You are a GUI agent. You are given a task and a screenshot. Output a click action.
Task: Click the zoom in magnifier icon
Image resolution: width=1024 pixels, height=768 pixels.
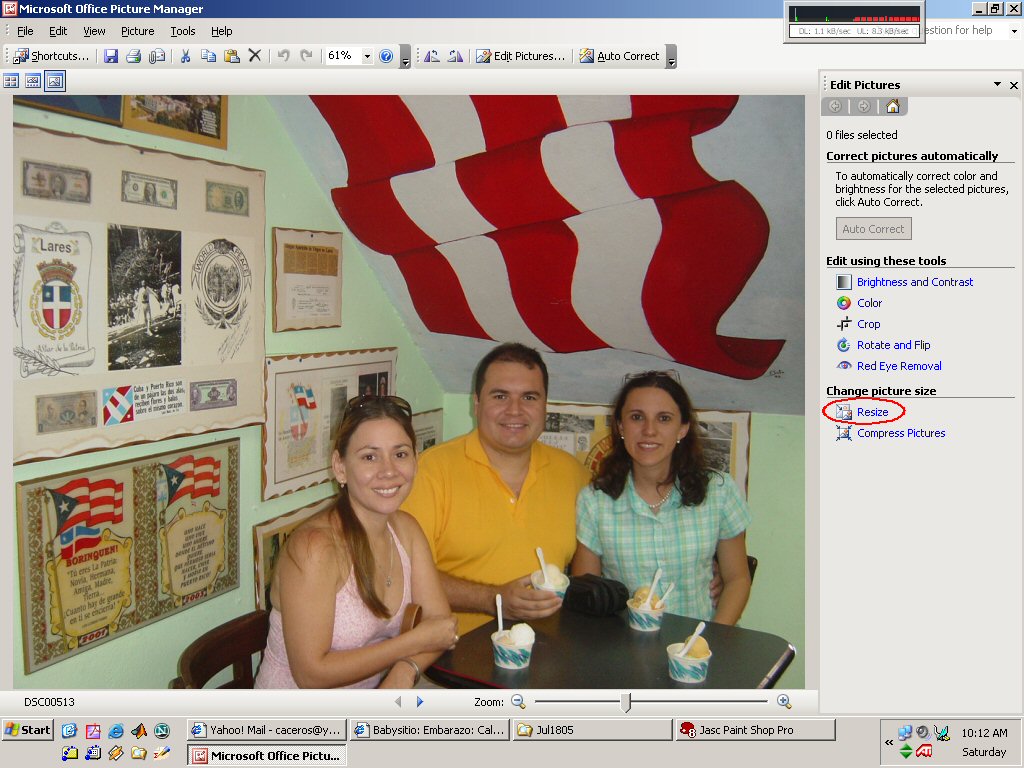pyautogui.click(x=784, y=702)
